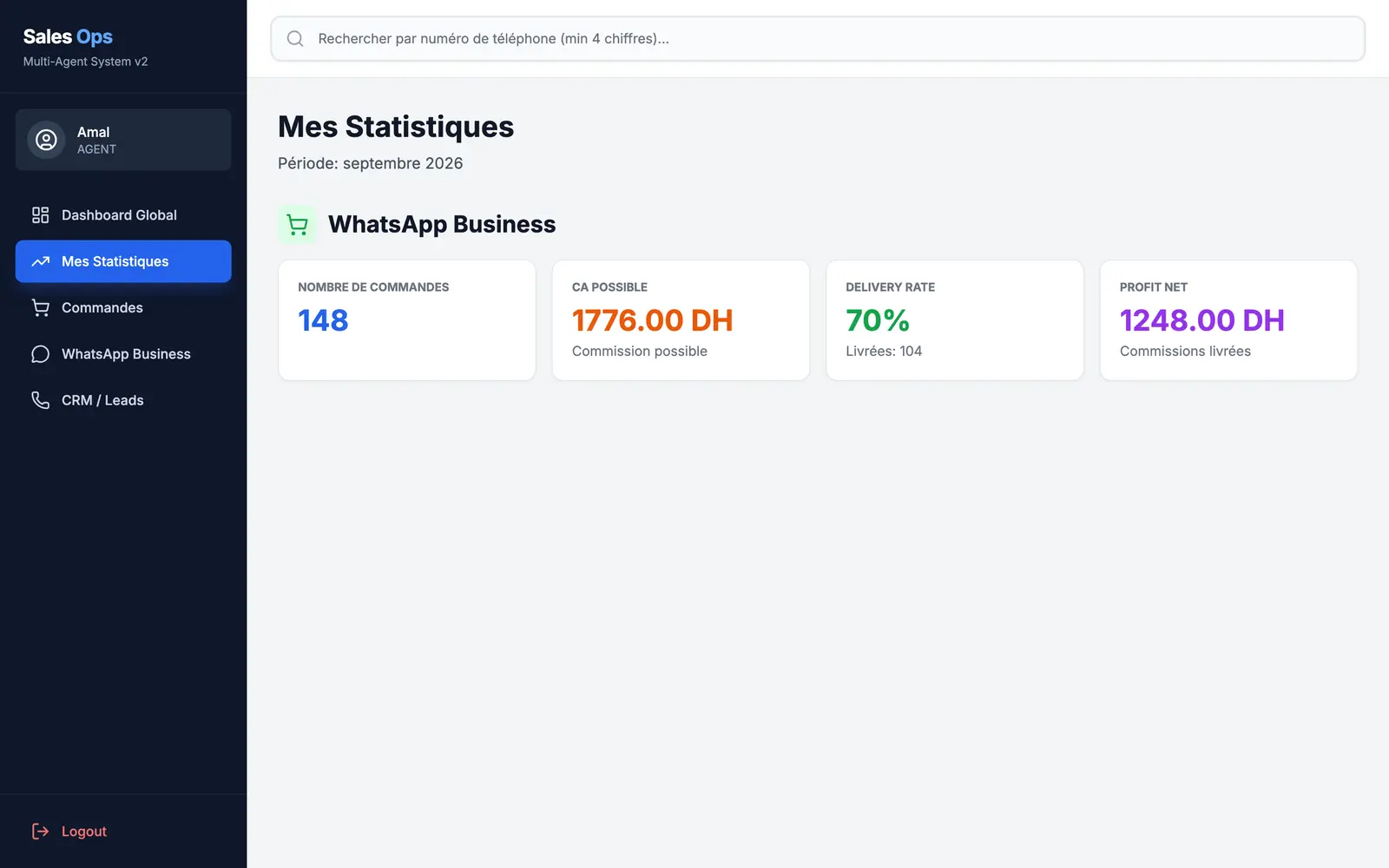Click the green cart icon beside WhatsApp Business heading
This screenshot has width=1389, height=868.
tap(297, 225)
